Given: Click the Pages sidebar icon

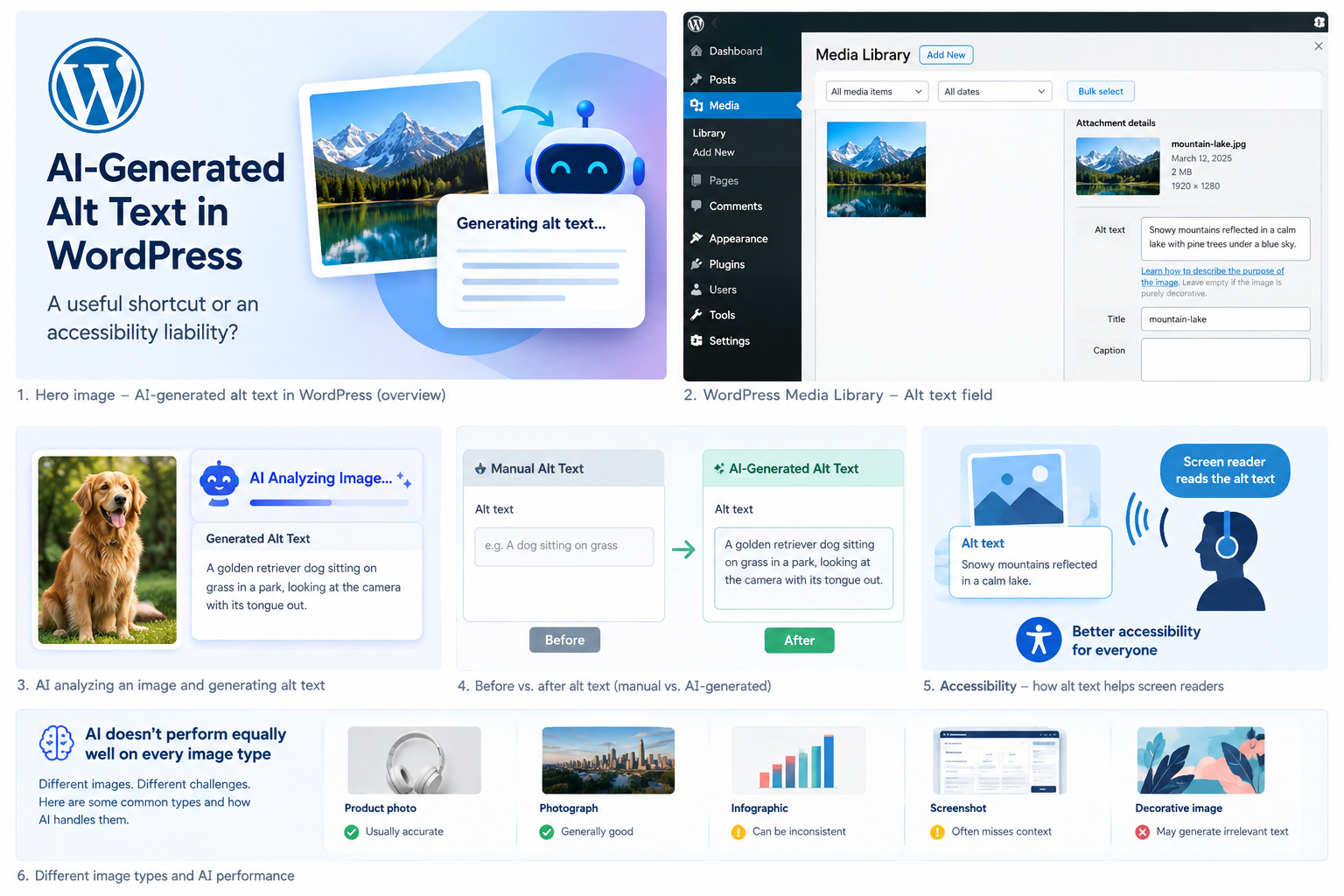Looking at the screenshot, I should tap(696, 180).
